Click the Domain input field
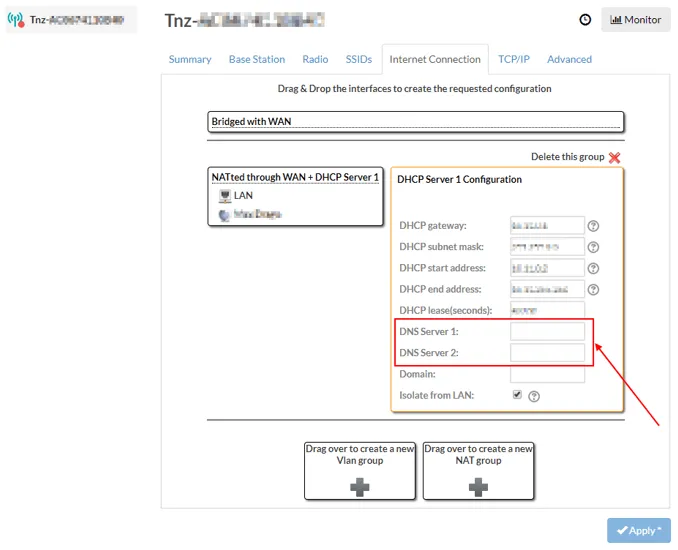 point(547,374)
